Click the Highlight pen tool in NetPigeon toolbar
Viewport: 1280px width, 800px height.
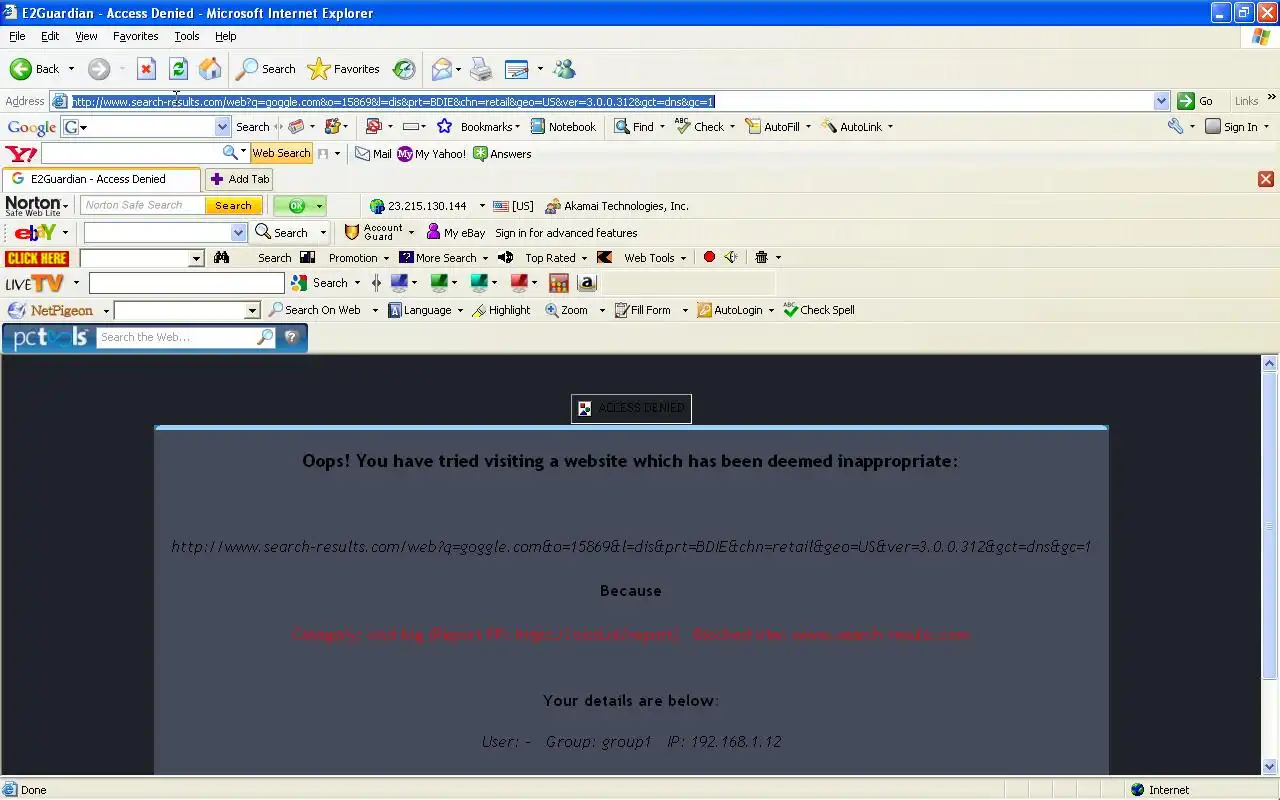[x=500, y=310]
